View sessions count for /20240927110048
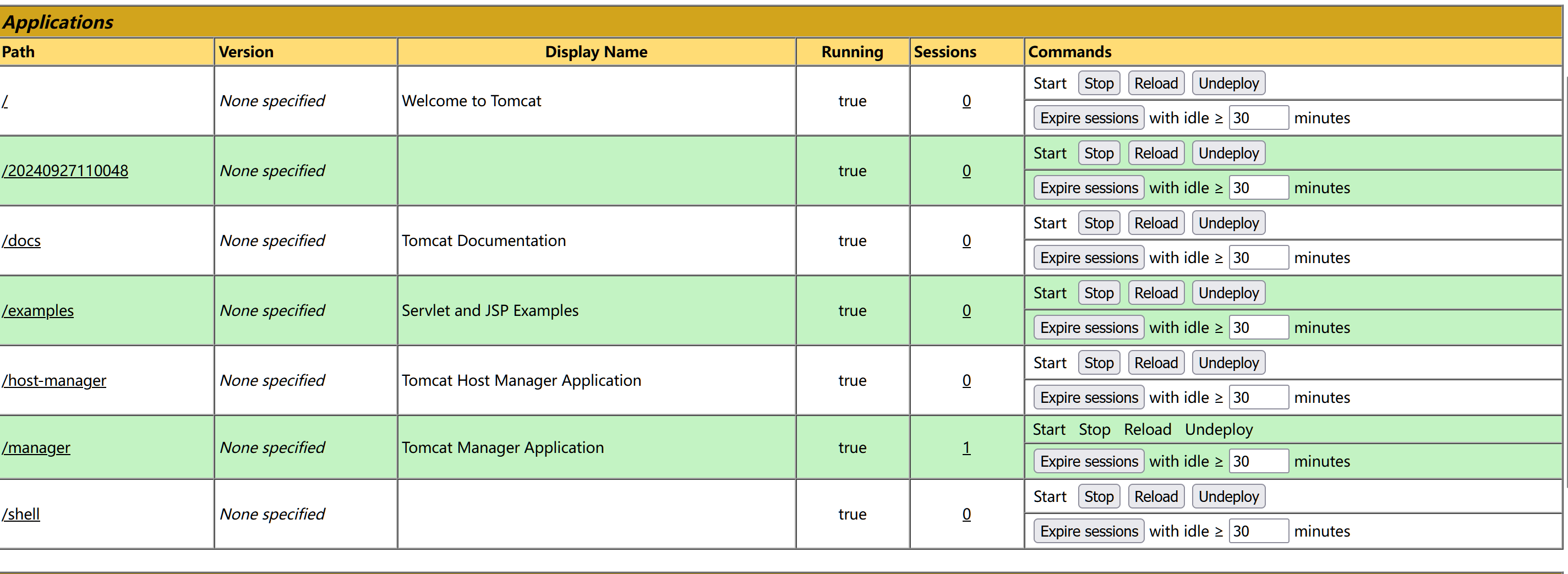The width and height of the screenshot is (1568, 574). tap(966, 171)
